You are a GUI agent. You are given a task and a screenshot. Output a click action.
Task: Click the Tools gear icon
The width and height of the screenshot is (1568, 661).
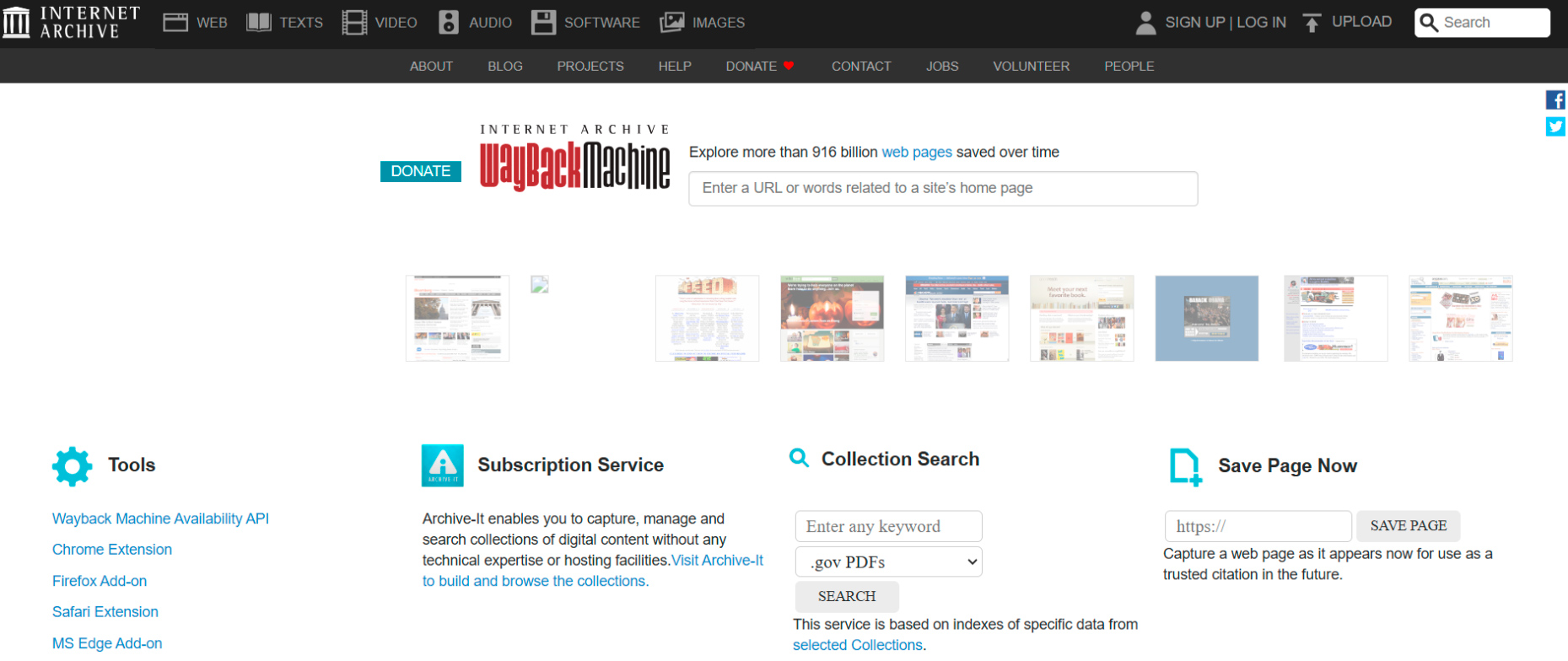click(x=72, y=466)
